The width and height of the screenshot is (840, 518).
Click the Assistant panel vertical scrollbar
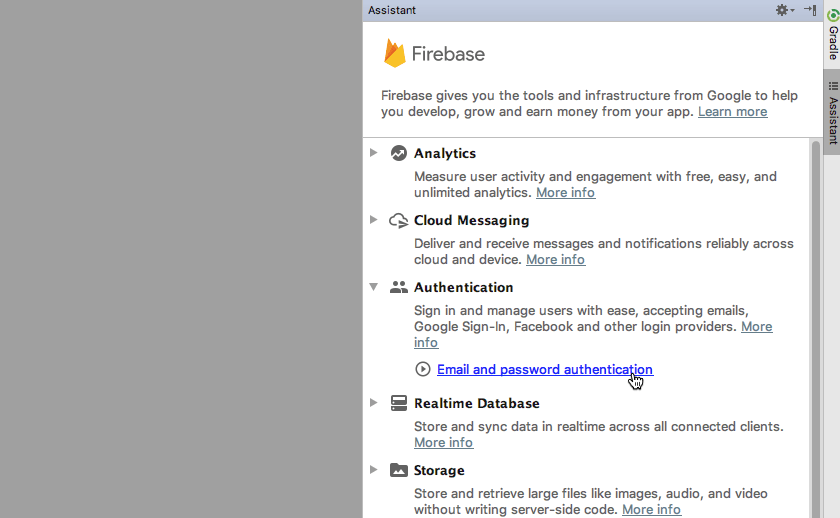point(815,329)
